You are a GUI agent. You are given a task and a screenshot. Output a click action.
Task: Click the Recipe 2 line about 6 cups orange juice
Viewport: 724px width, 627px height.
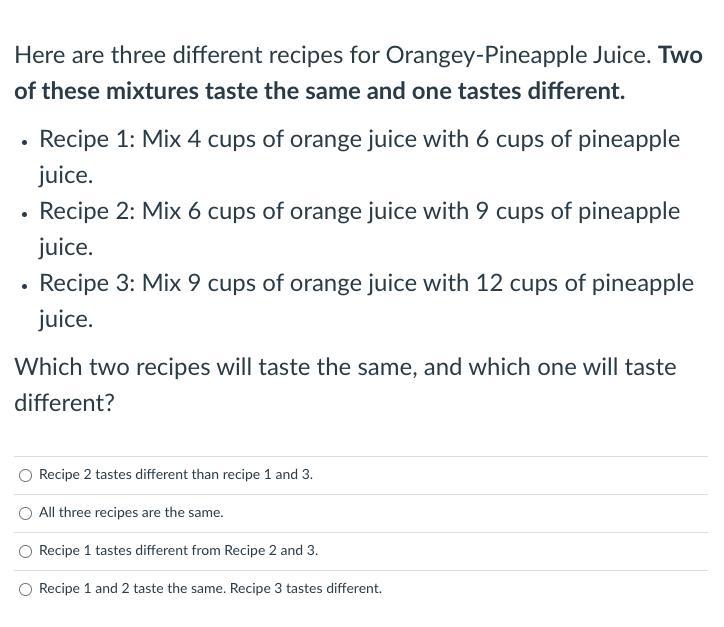coord(359,229)
